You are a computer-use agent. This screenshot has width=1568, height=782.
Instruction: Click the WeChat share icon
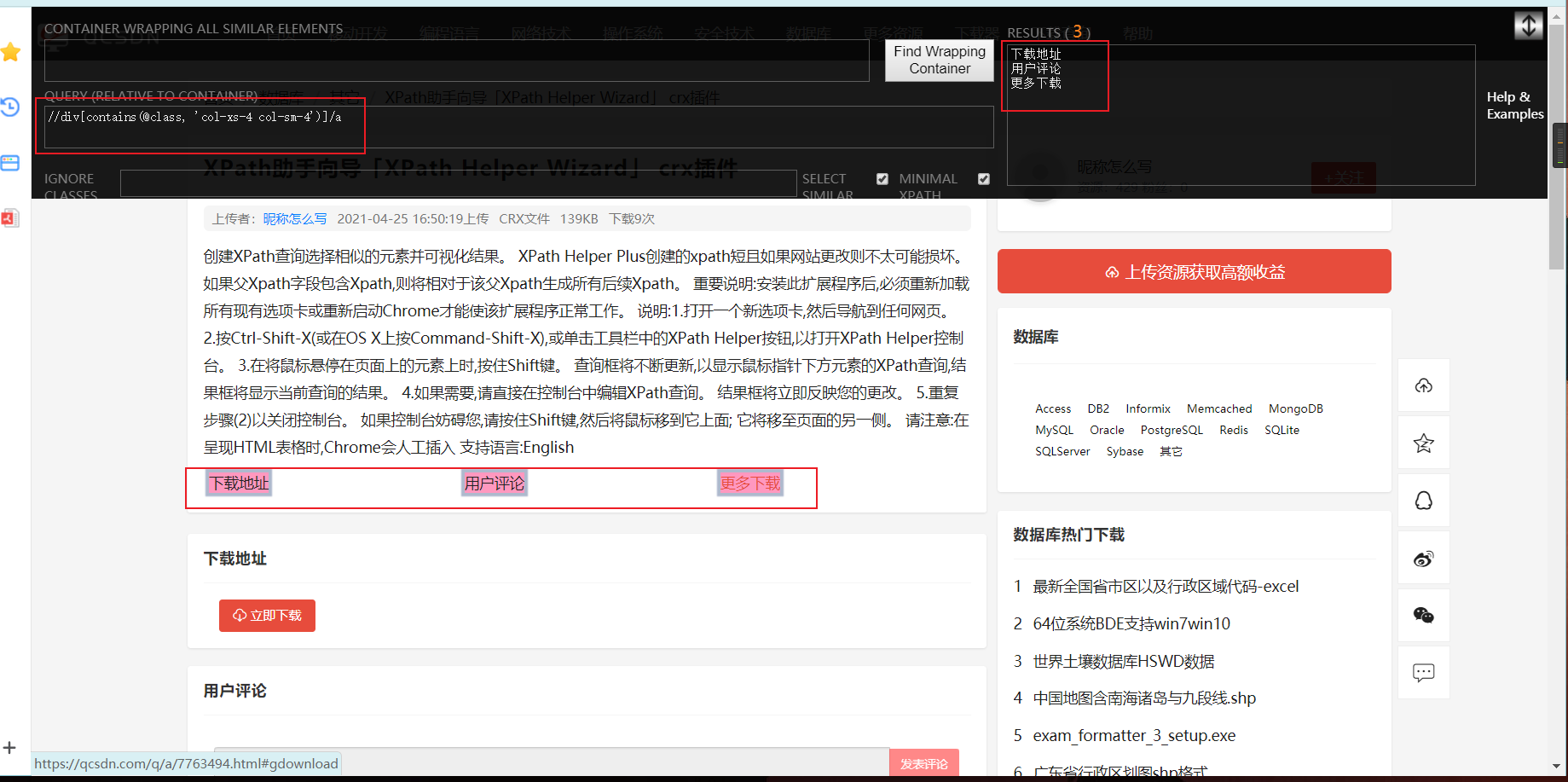click(x=1424, y=616)
